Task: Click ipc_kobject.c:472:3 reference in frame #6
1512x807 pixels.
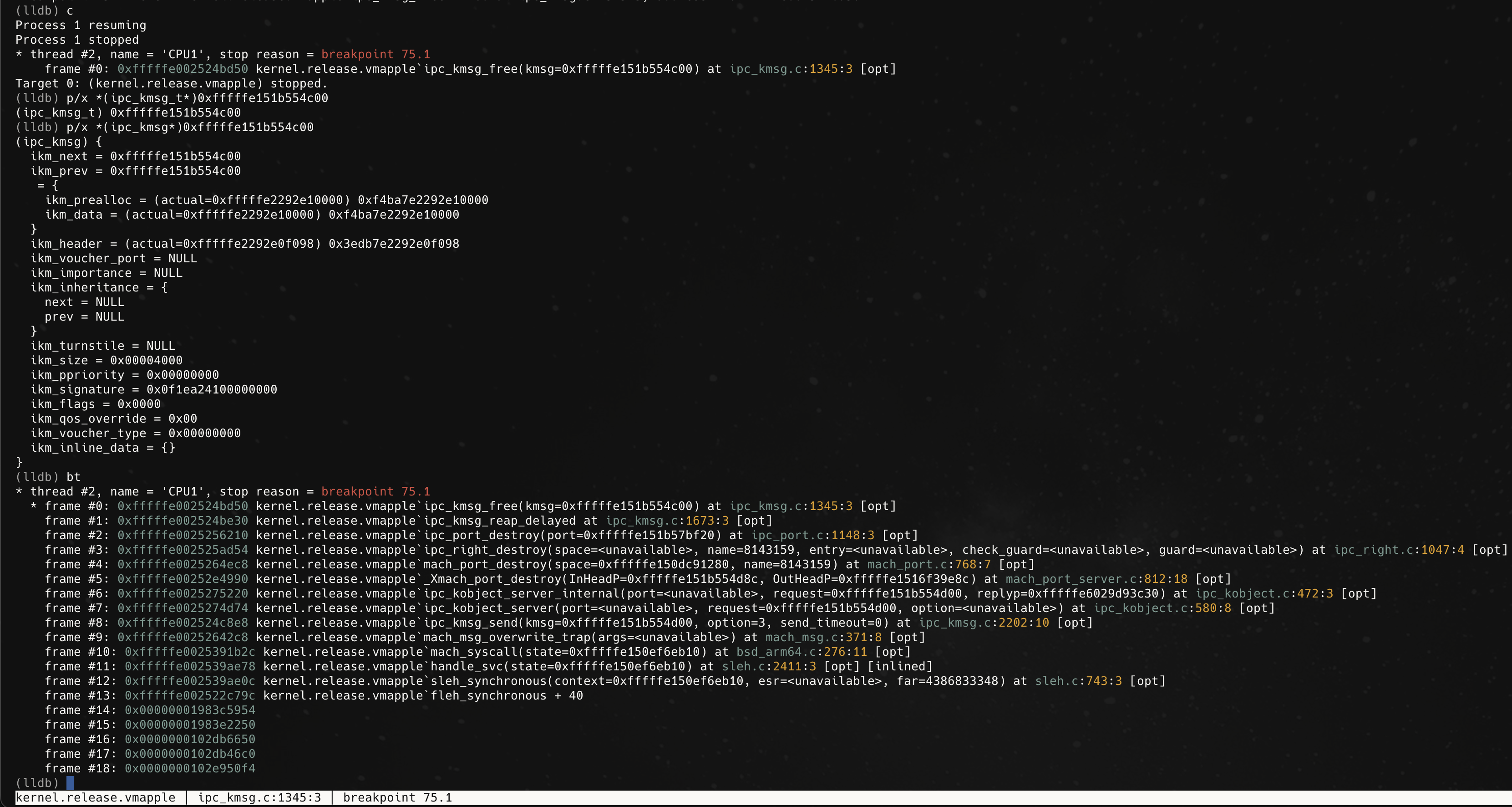Action: (x=1264, y=594)
